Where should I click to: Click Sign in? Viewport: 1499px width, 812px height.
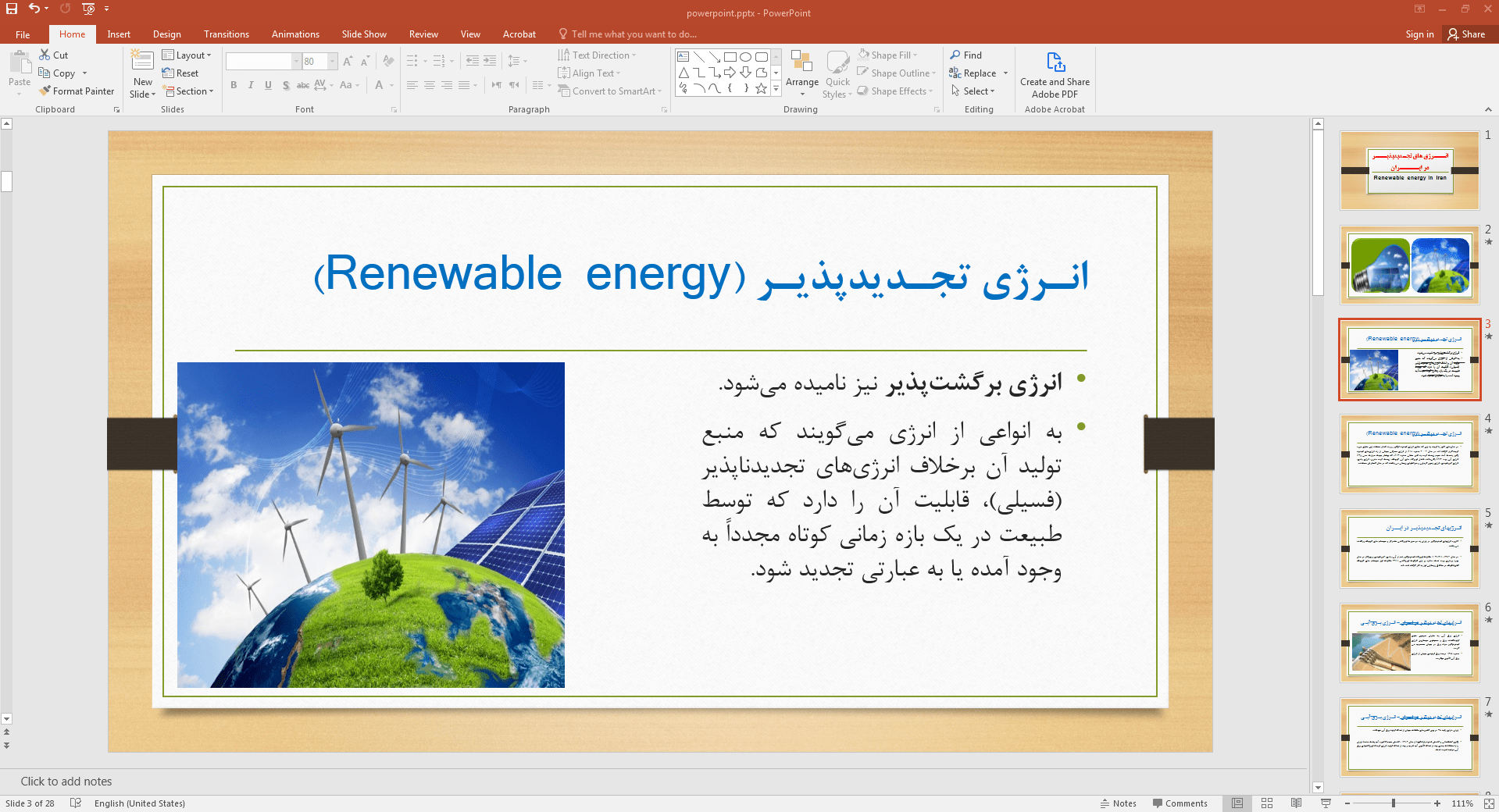click(x=1419, y=34)
